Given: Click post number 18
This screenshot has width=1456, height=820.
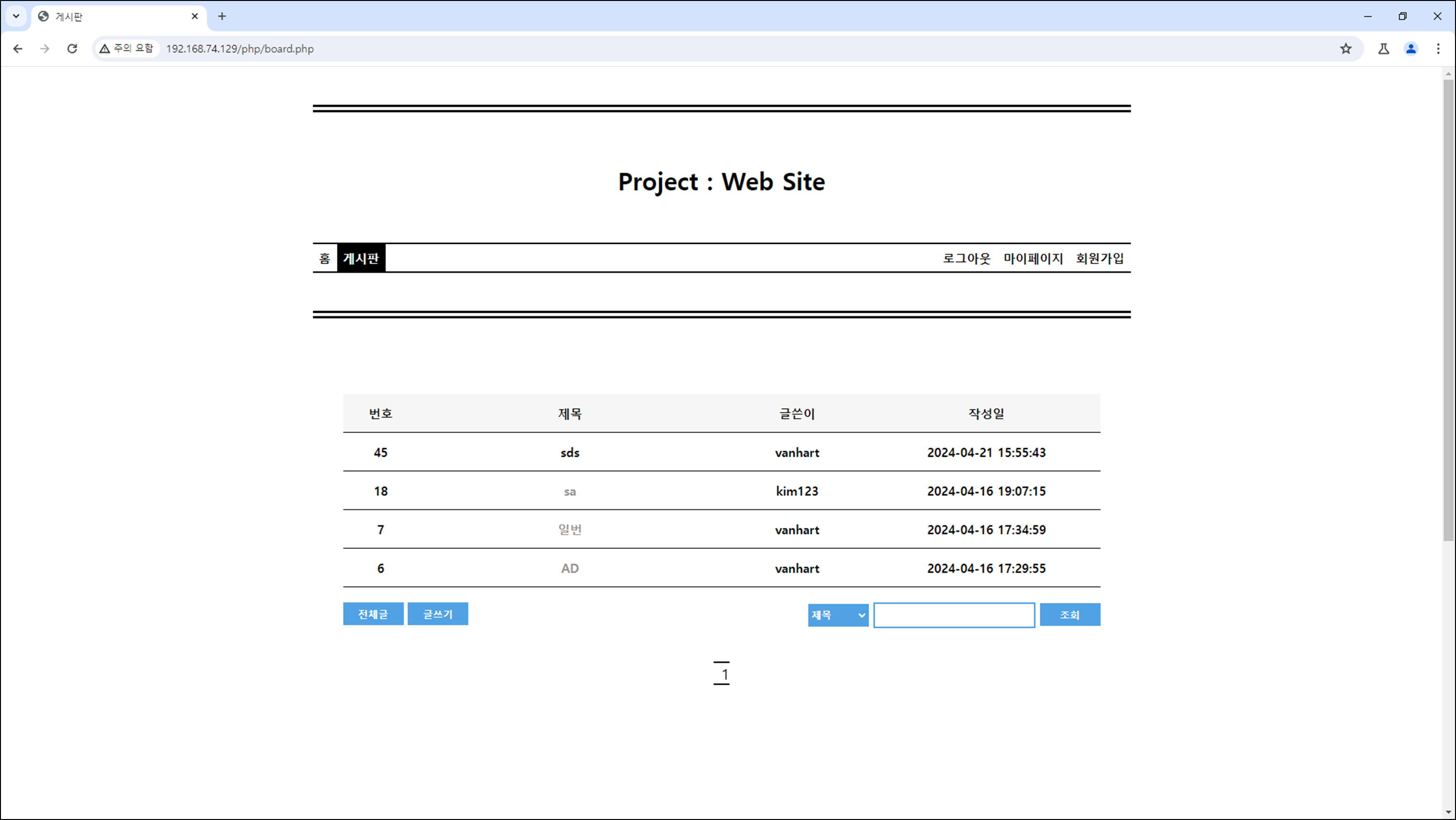Looking at the screenshot, I should coord(380,491).
